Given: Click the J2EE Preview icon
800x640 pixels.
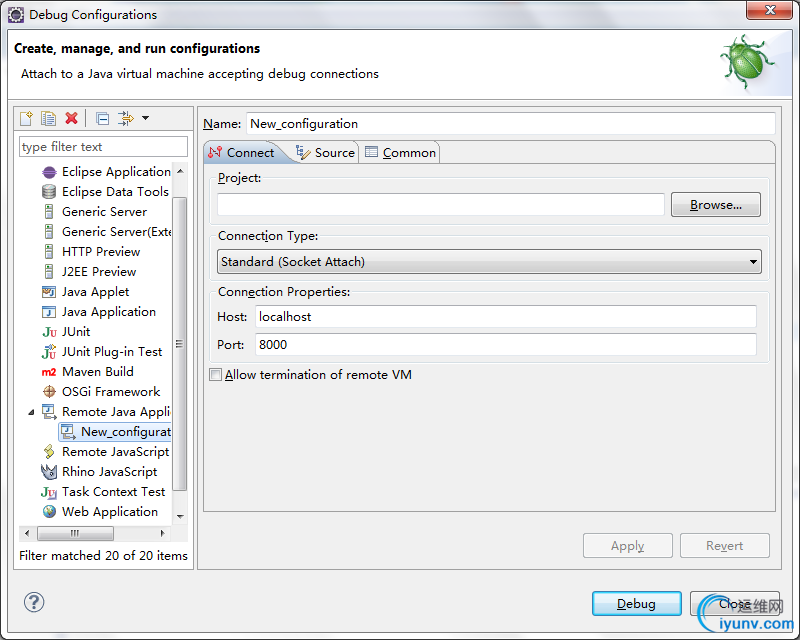Looking at the screenshot, I should pos(49,272).
